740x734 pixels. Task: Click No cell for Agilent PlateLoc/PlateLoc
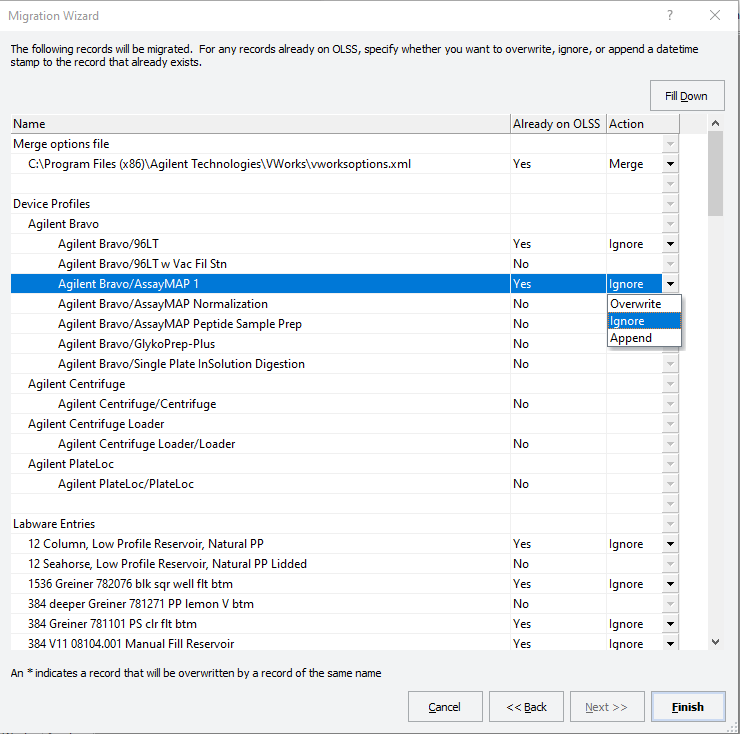point(558,484)
